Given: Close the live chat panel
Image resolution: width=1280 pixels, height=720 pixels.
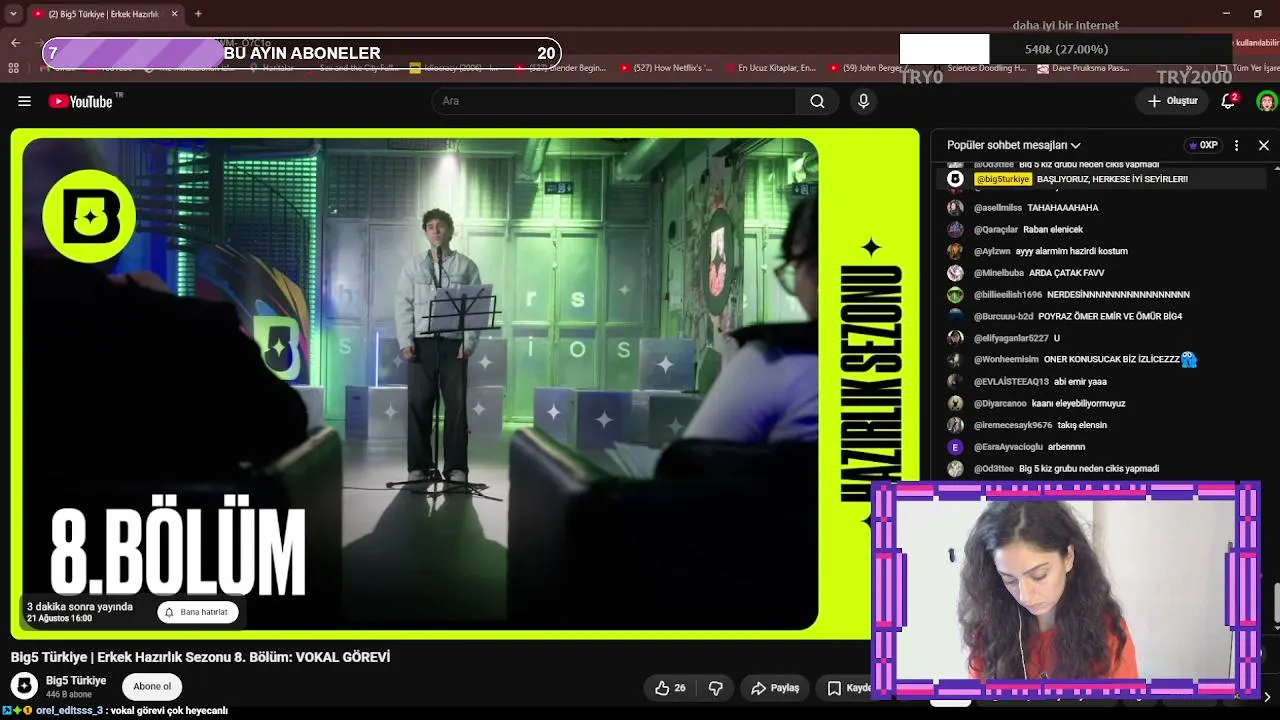Looking at the screenshot, I should [1264, 145].
